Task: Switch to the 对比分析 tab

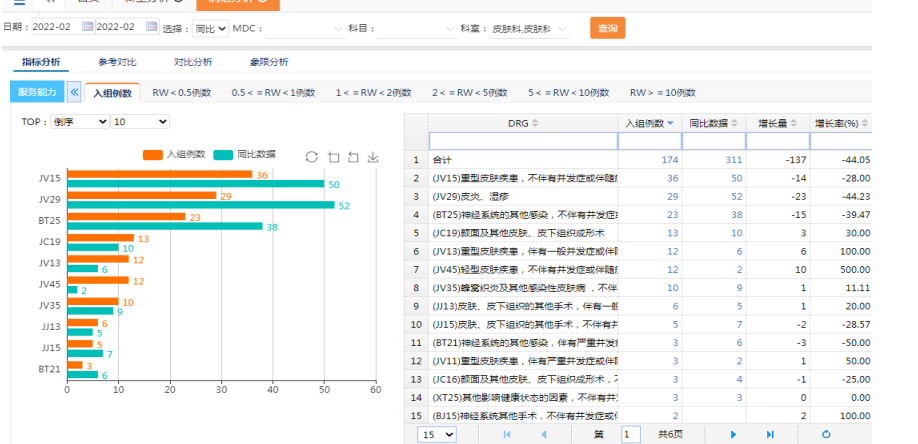Action: (193, 62)
